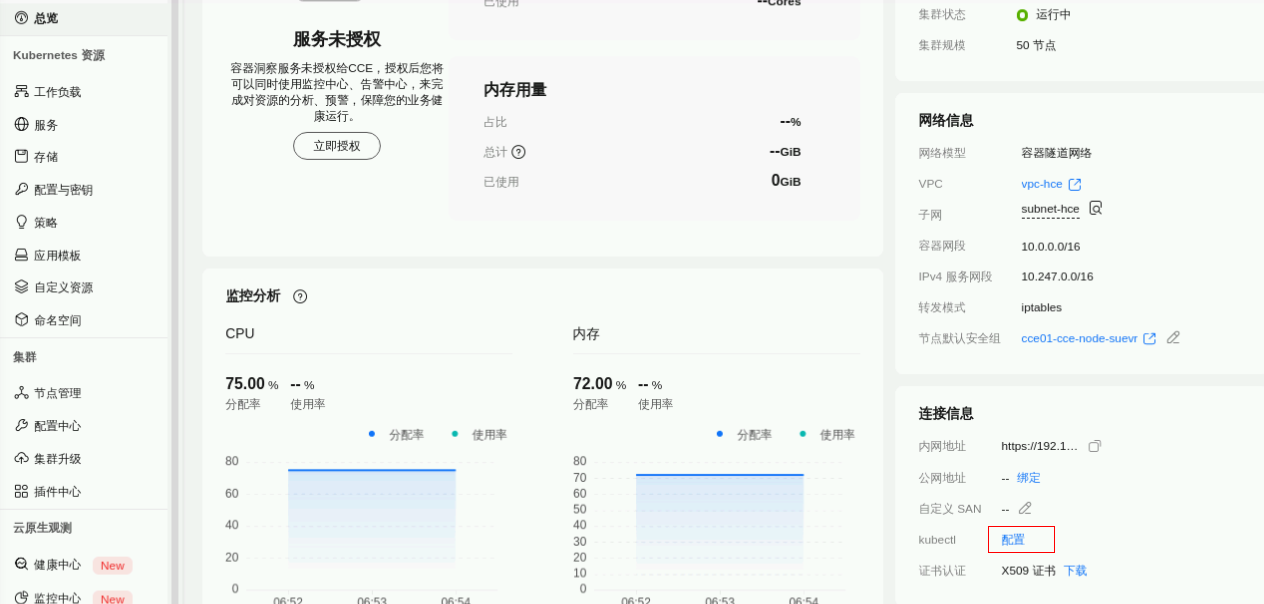Click 配置 link for kubectl
1264x604 pixels.
point(1013,540)
